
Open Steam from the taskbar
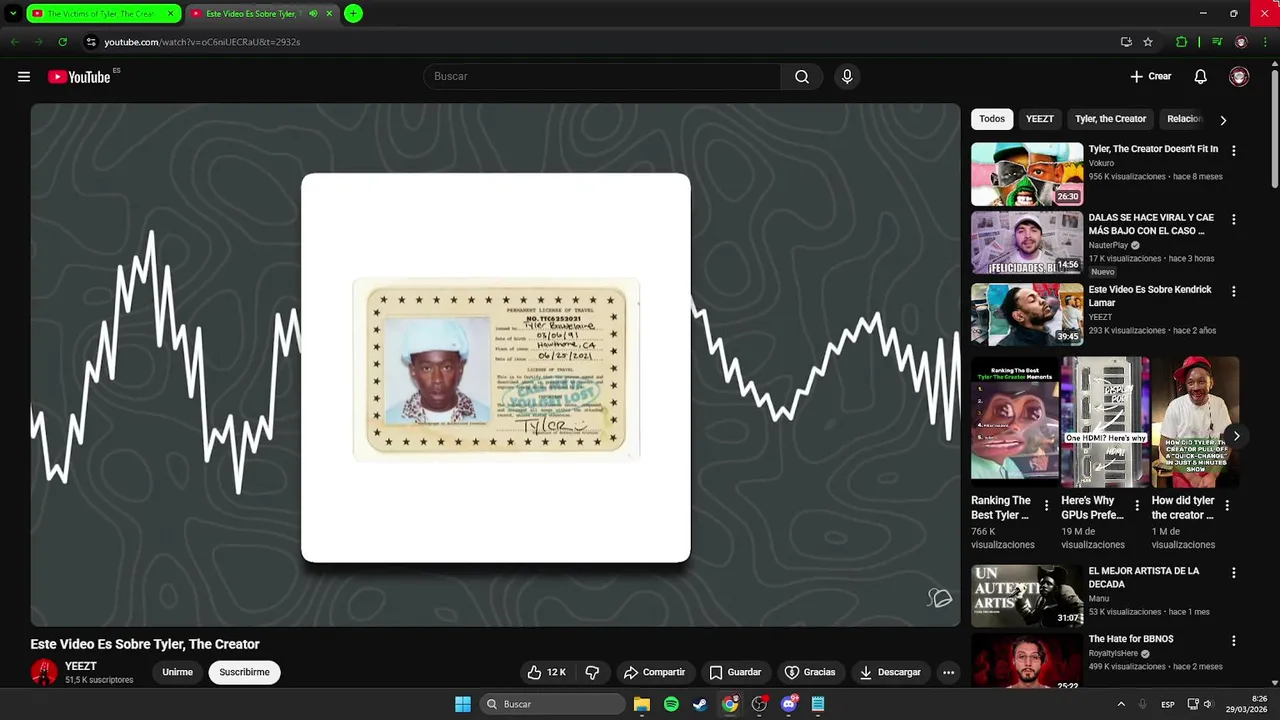(x=700, y=704)
